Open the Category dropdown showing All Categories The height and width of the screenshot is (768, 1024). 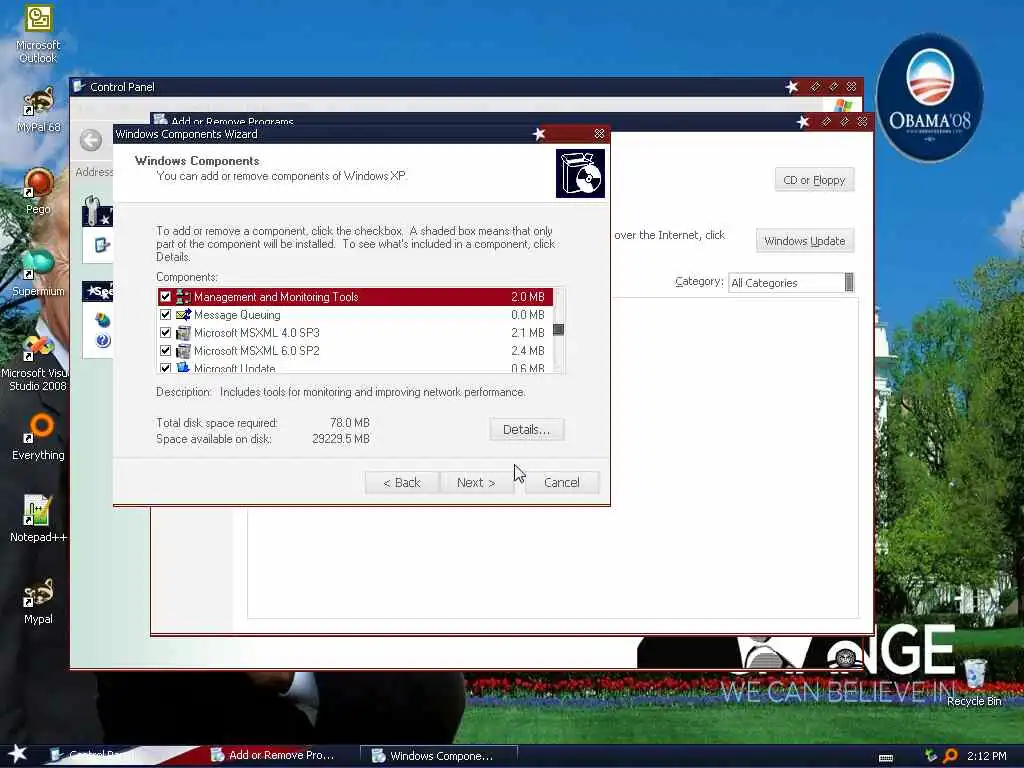click(x=791, y=282)
